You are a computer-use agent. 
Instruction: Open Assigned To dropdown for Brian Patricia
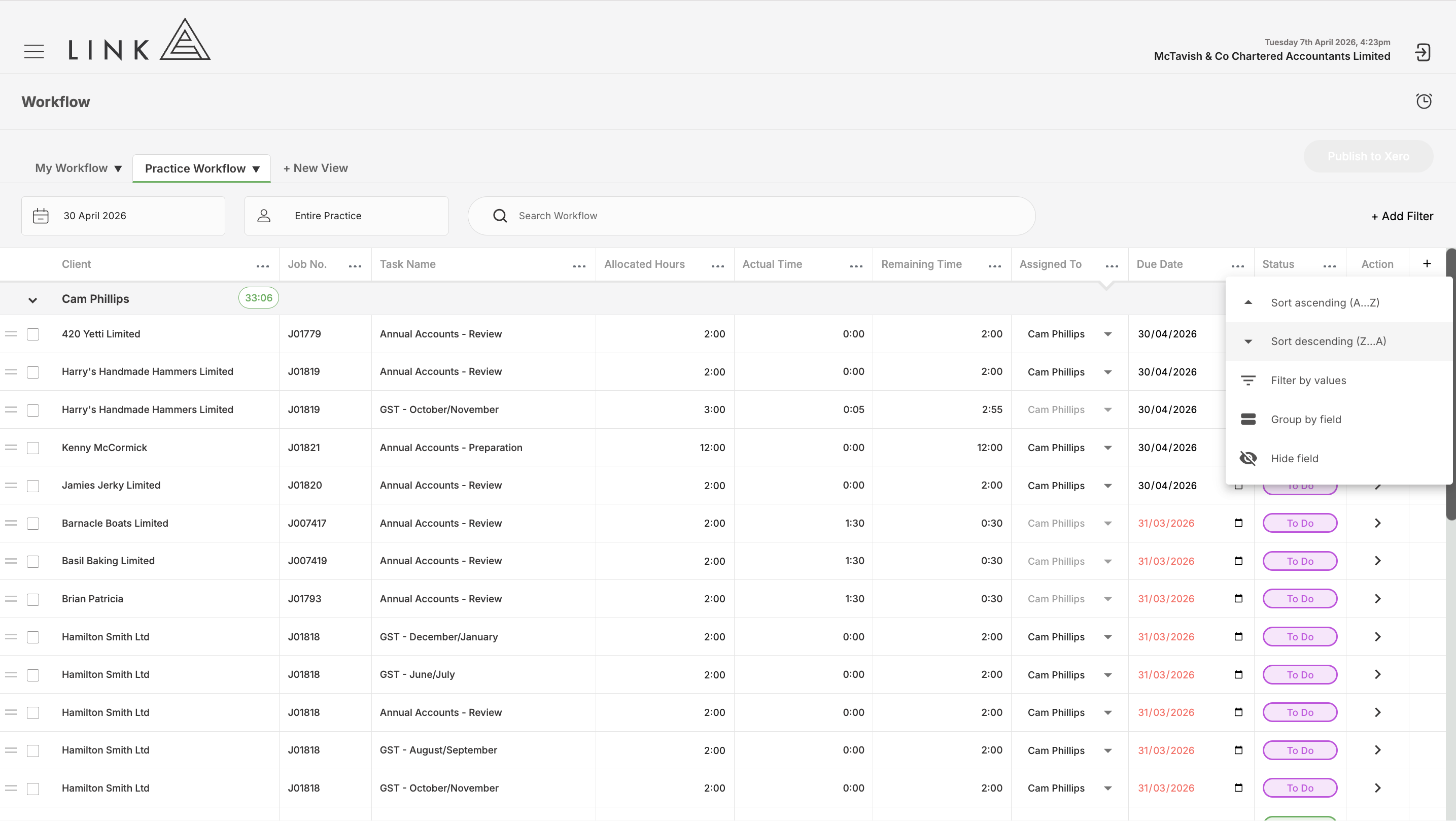(x=1108, y=599)
